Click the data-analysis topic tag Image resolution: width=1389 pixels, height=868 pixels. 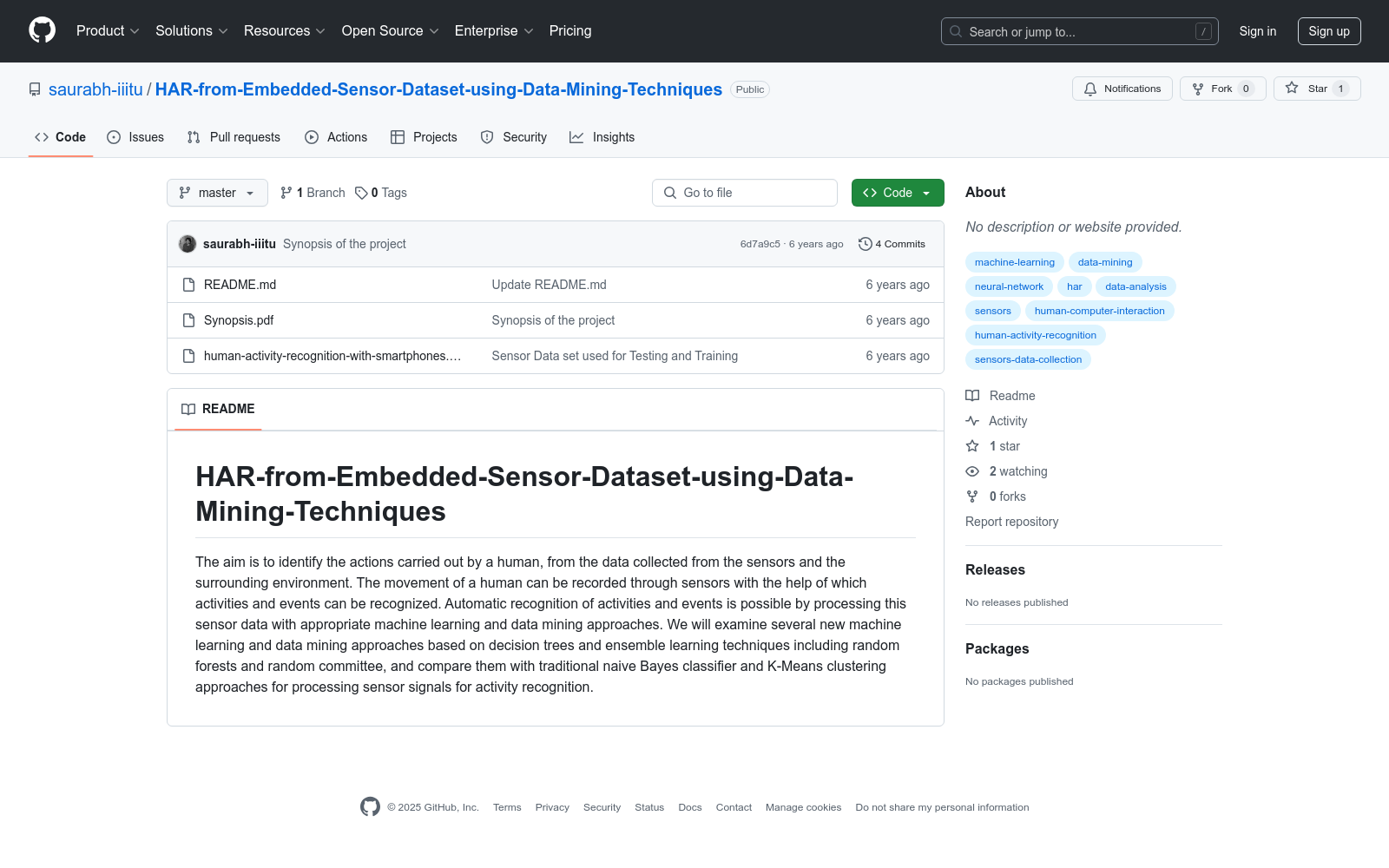(1136, 286)
